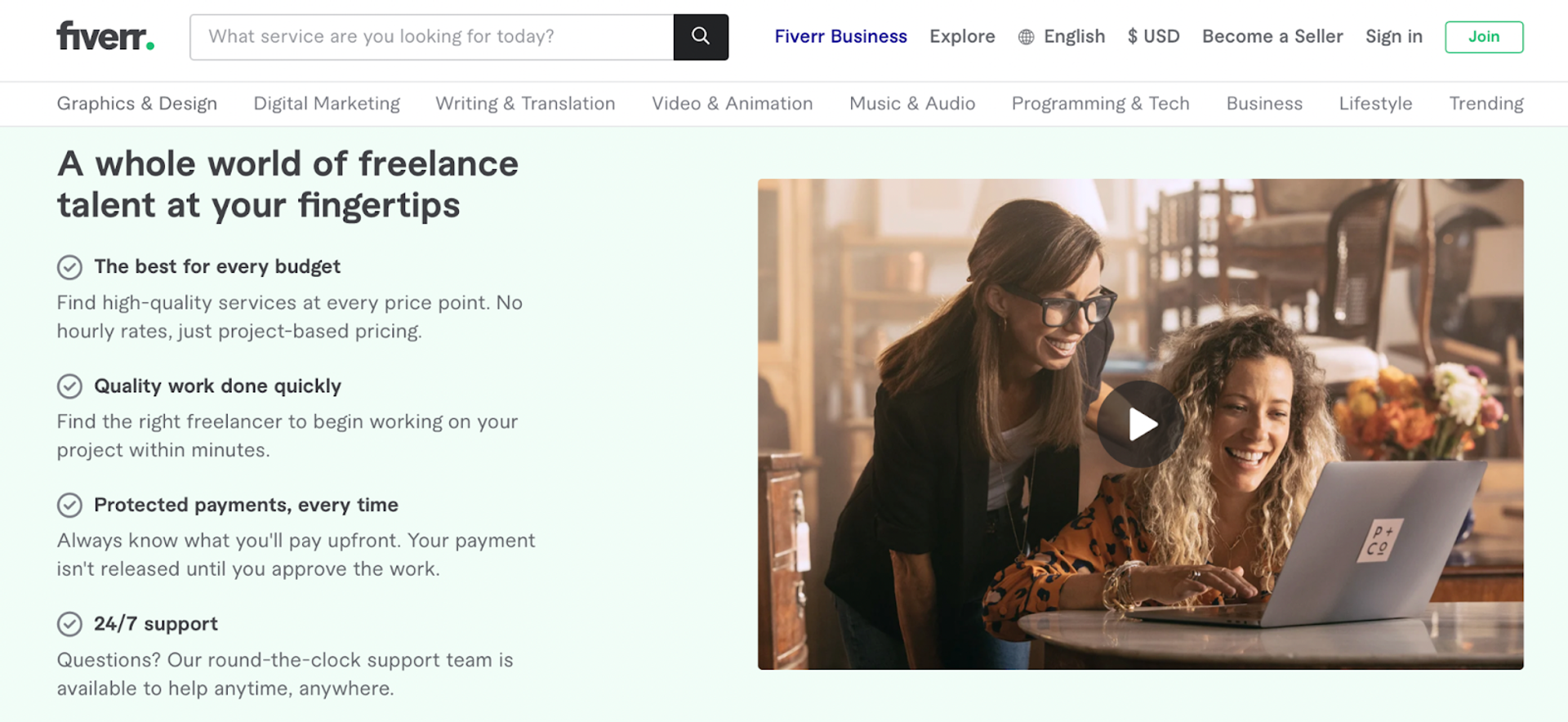Open the Explore menu
Viewport: 1568px width, 722px height.
click(x=962, y=37)
